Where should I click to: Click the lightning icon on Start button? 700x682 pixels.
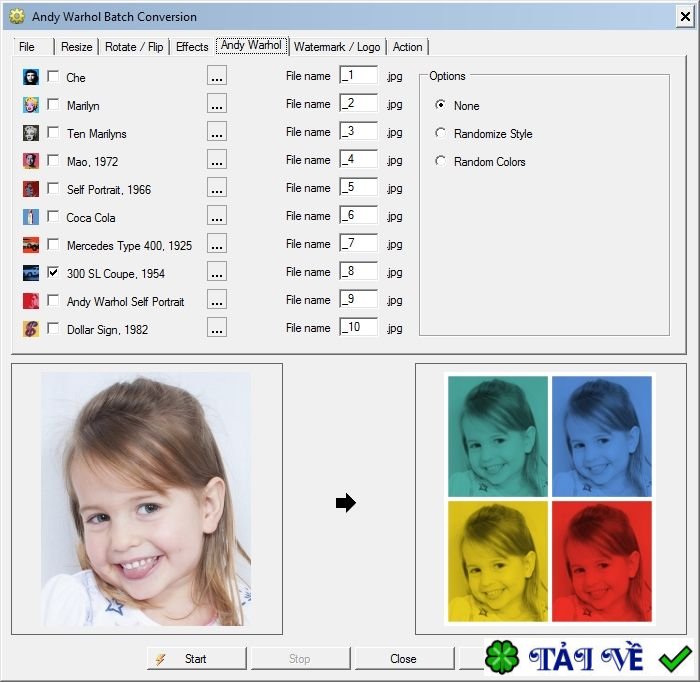pyautogui.click(x=161, y=659)
